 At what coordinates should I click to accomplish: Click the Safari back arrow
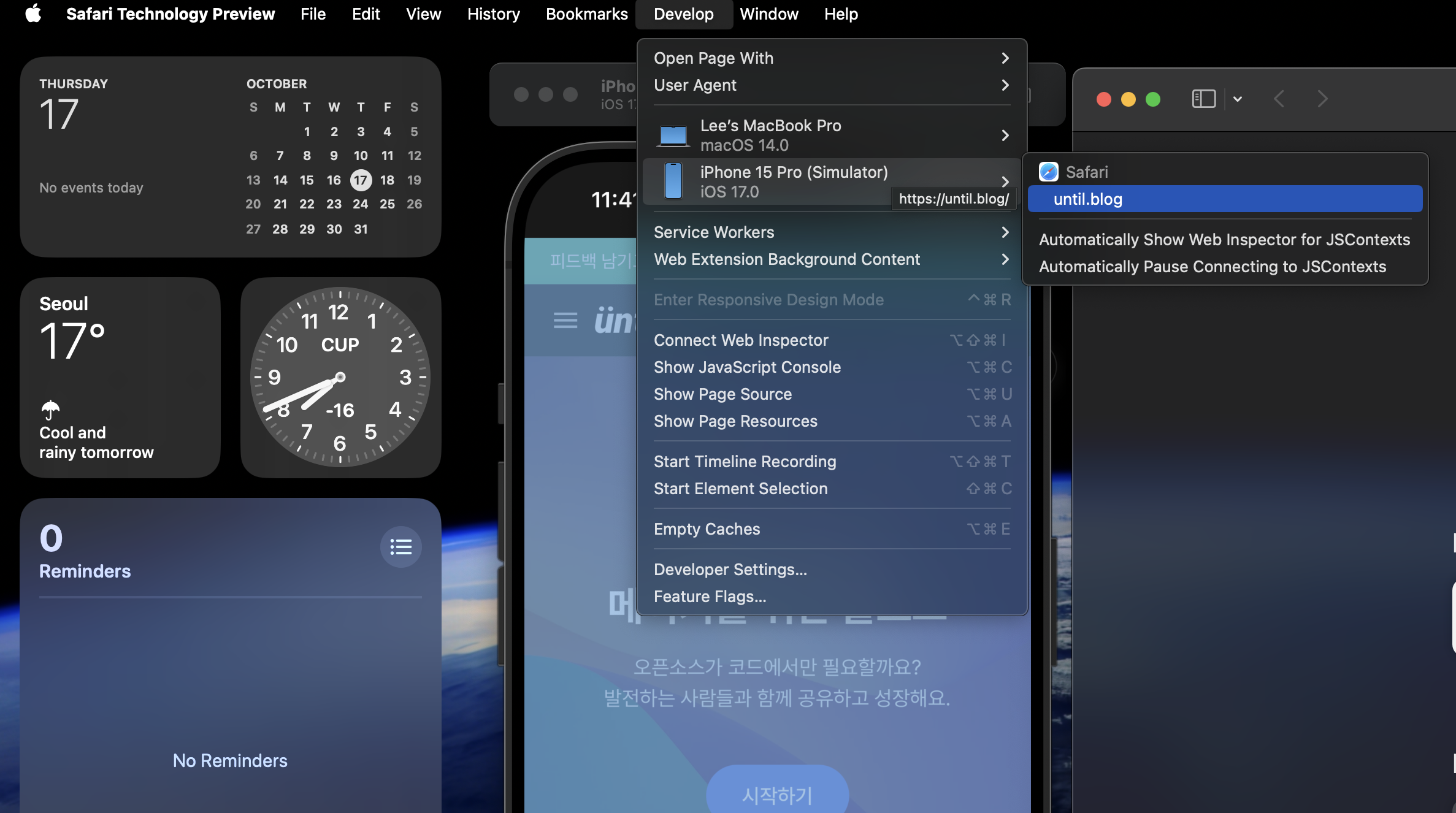(x=1279, y=99)
